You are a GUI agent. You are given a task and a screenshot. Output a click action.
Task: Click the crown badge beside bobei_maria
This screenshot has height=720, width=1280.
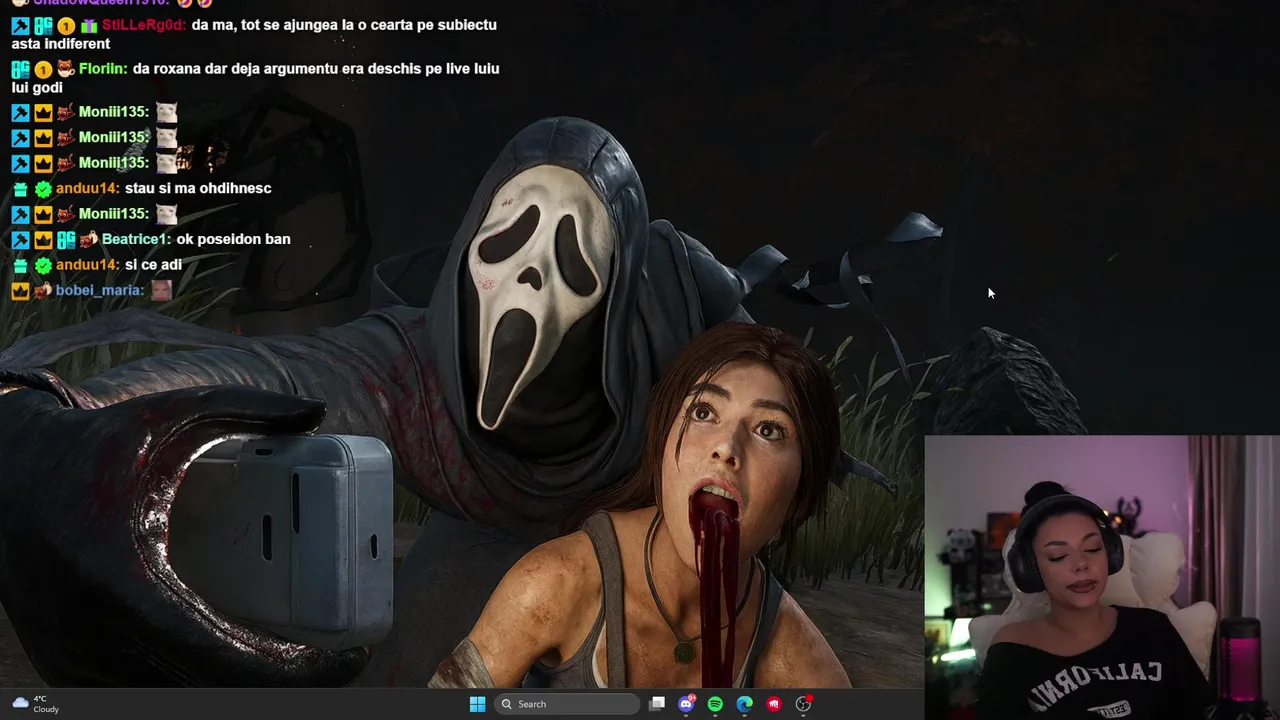[20, 291]
